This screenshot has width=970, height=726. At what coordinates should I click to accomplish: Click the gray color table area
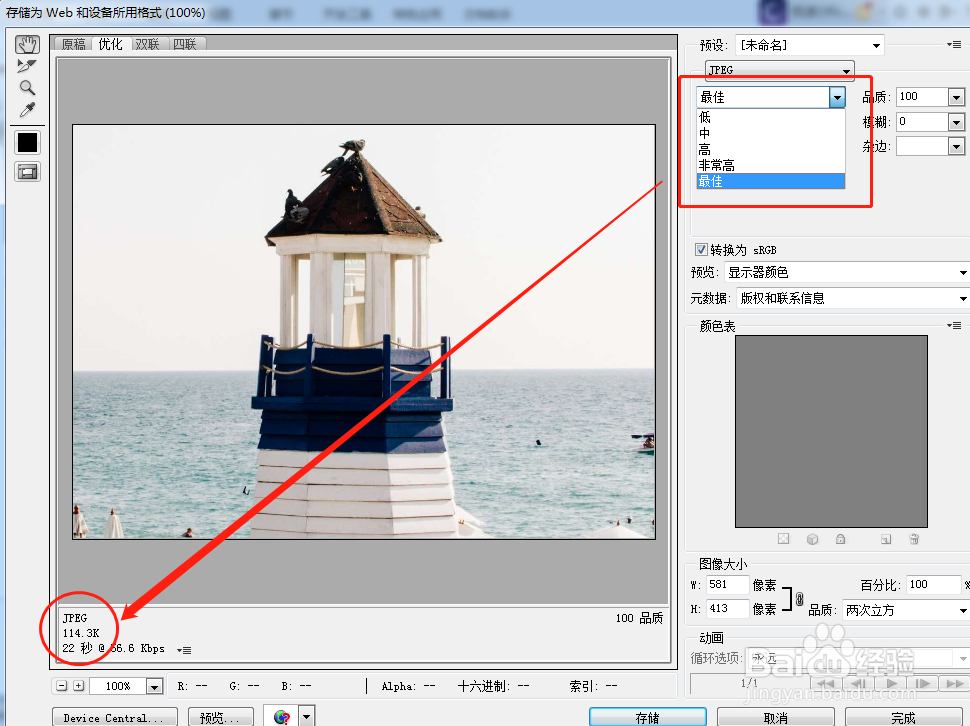point(831,431)
